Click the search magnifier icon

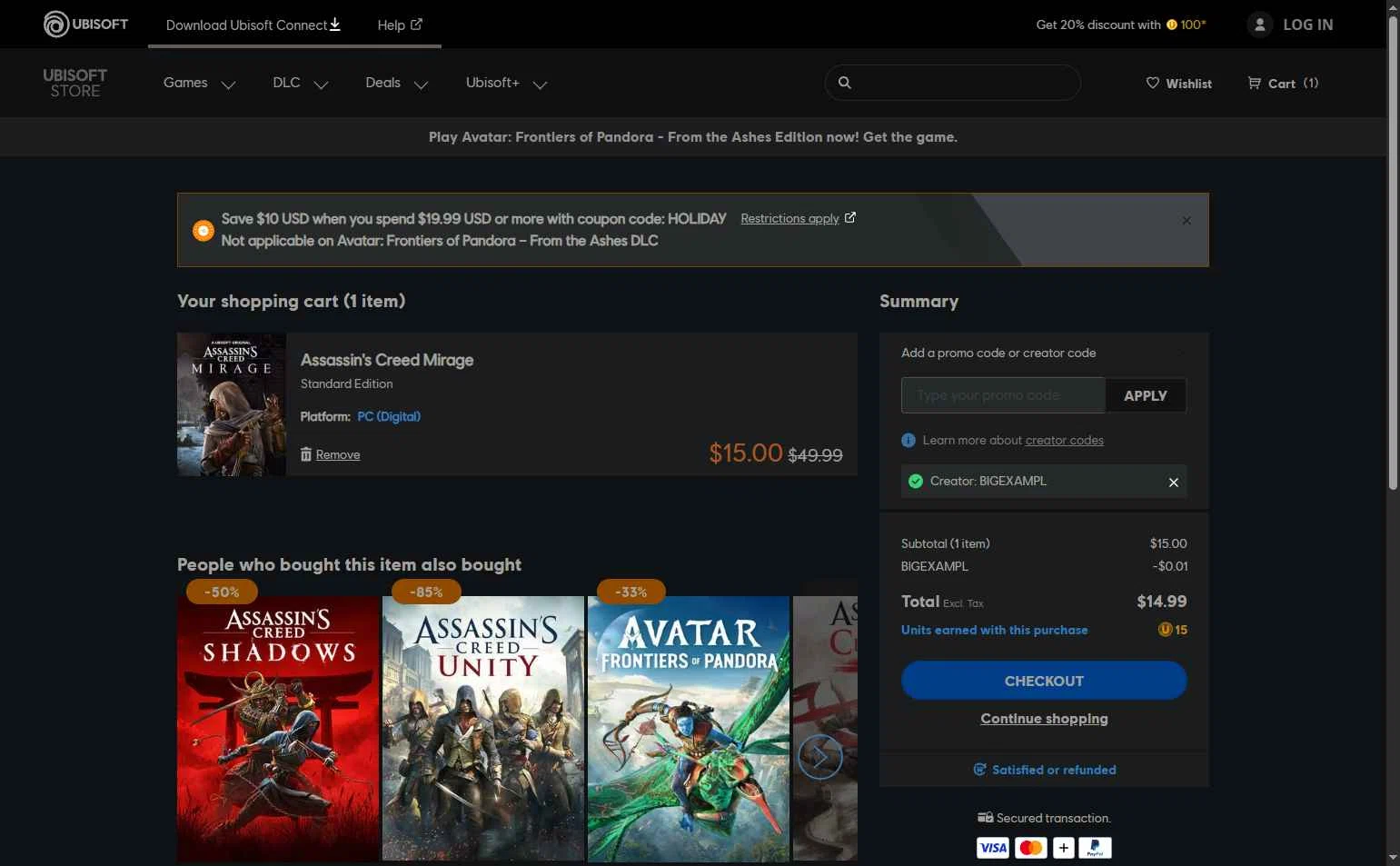pos(845,83)
